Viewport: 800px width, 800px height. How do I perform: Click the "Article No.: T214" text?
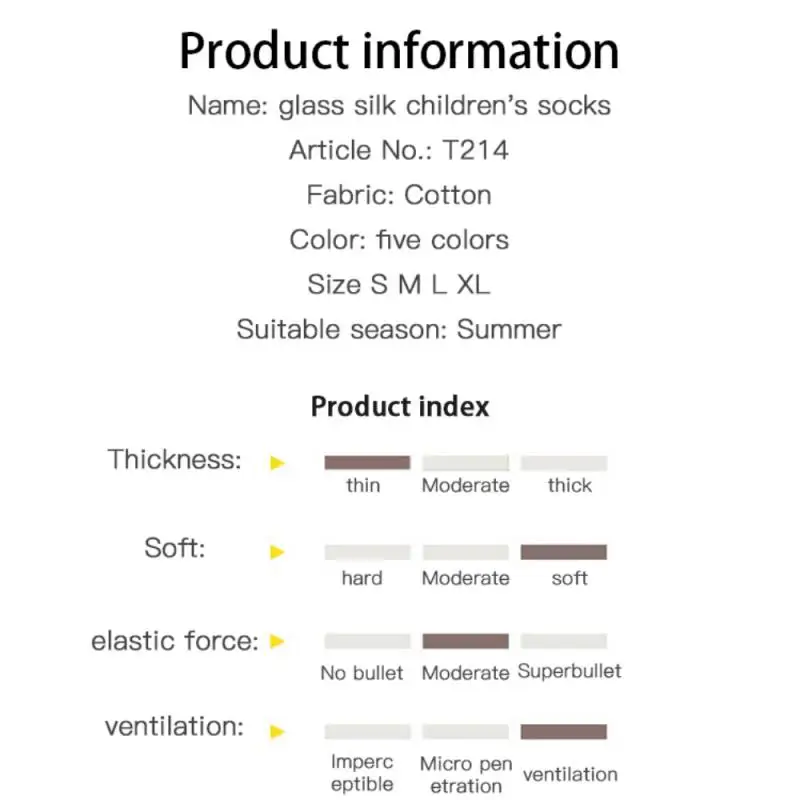399,150
